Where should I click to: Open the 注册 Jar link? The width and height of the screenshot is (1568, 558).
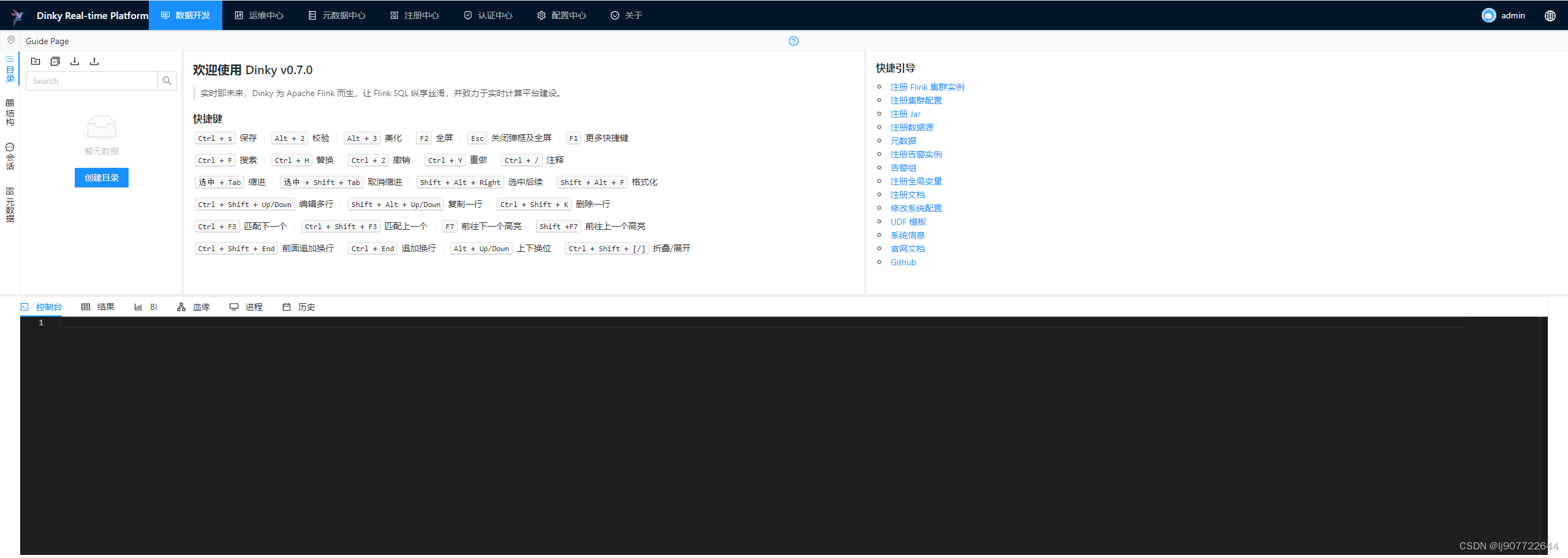[x=905, y=114]
